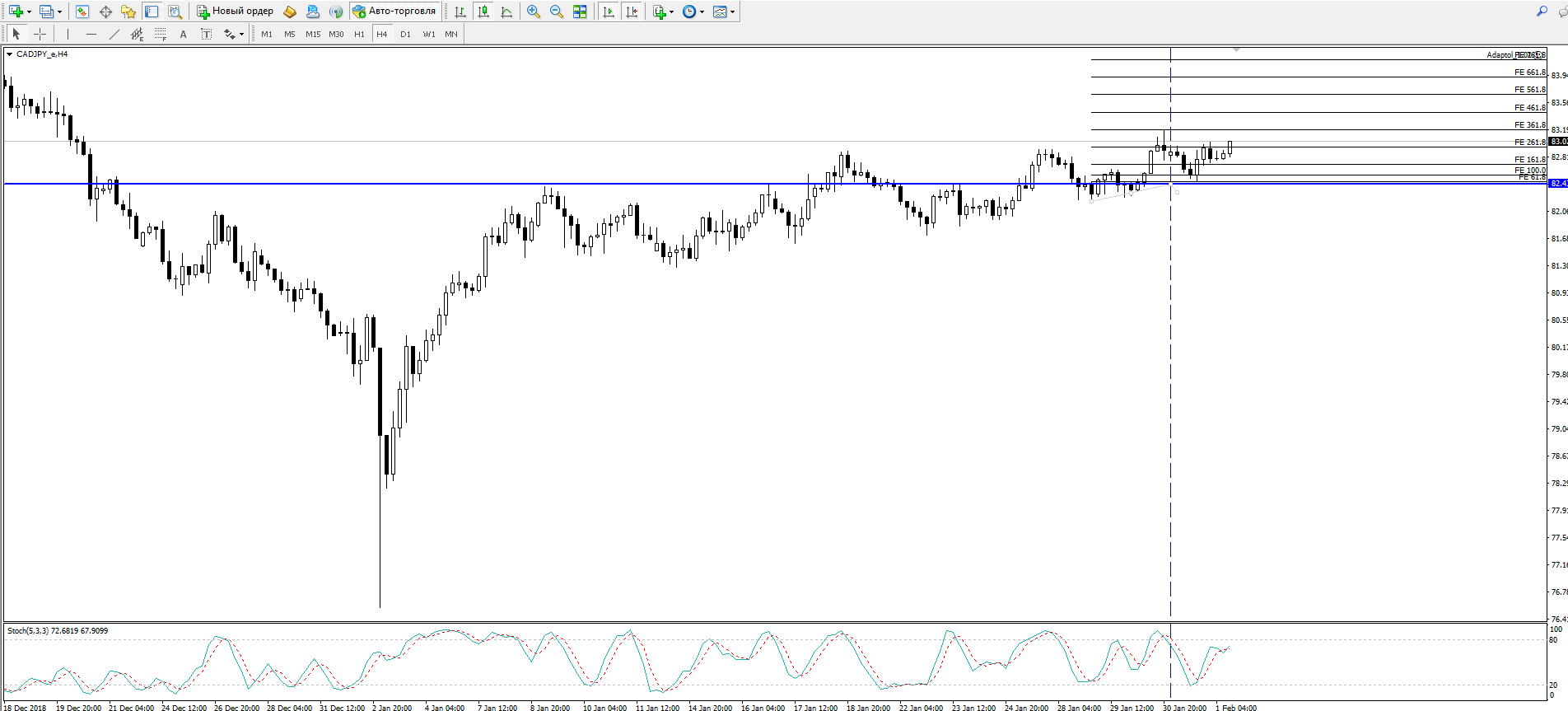This screenshot has height=711, width=1568.
Task: Switch to the MN timeframe
Action: 451,34
